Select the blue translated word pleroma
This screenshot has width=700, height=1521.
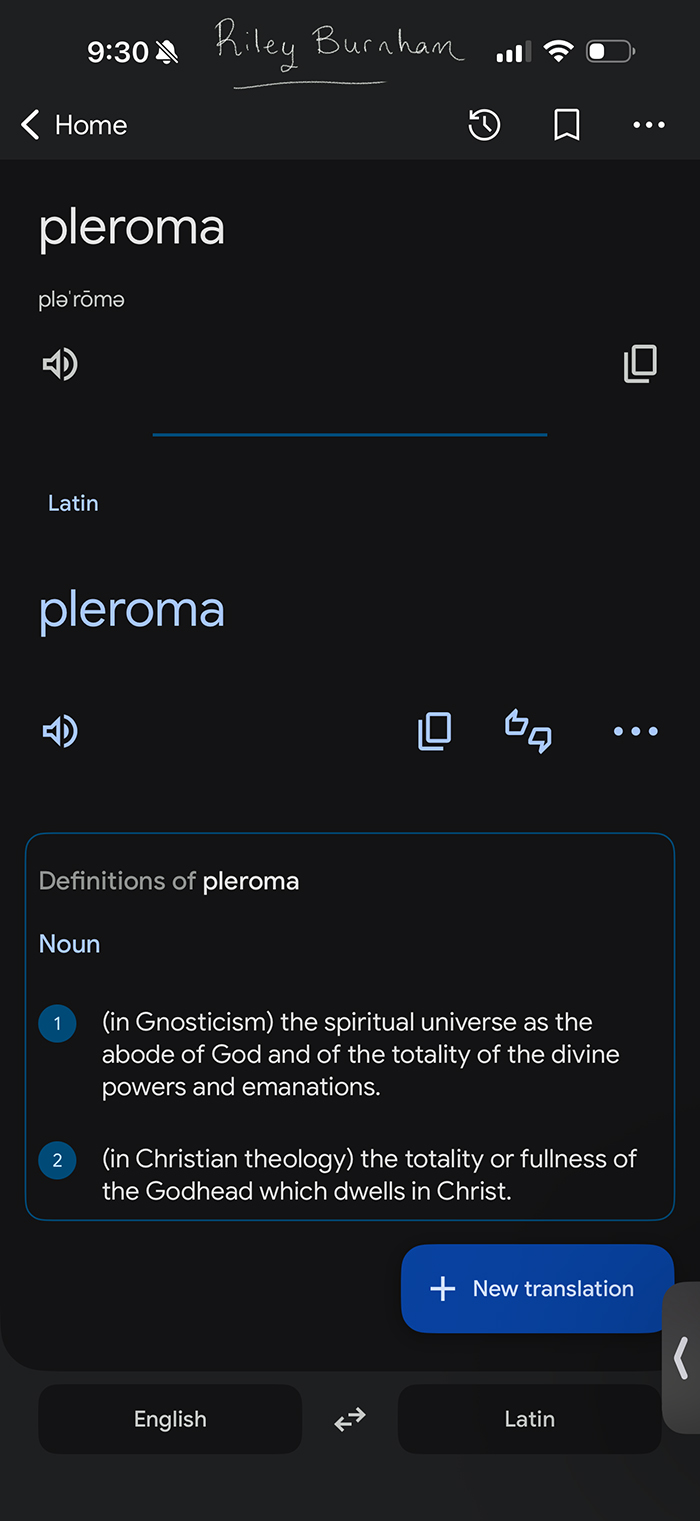(131, 610)
